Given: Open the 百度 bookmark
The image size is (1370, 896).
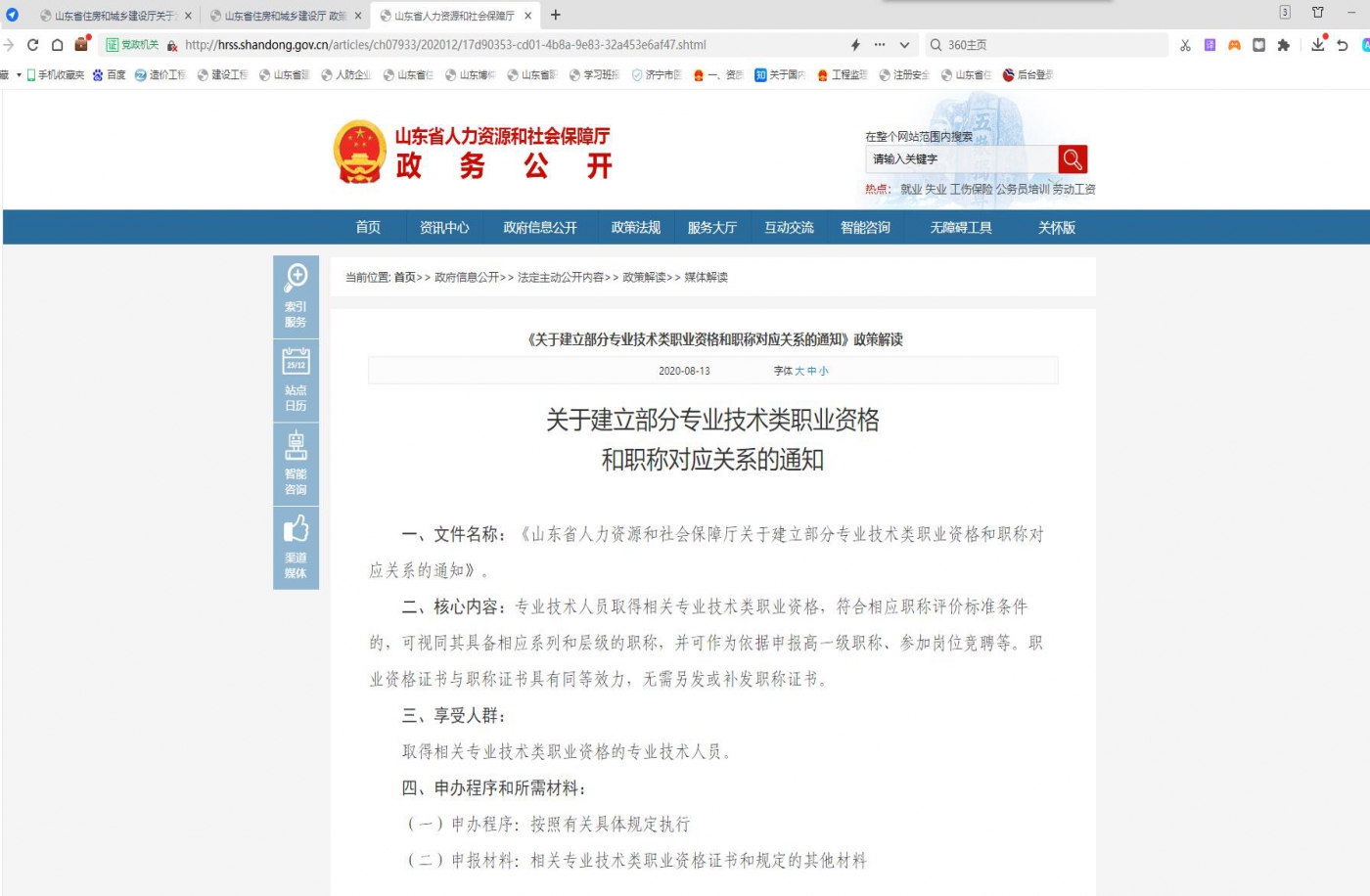Looking at the screenshot, I should (x=109, y=74).
